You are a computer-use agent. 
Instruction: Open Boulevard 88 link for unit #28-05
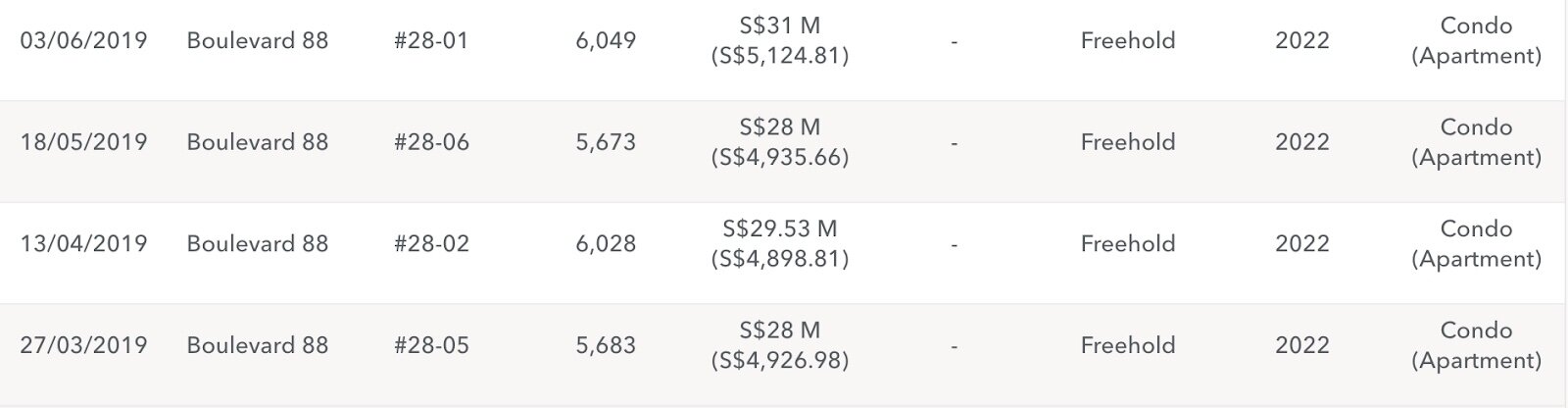click(x=258, y=345)
